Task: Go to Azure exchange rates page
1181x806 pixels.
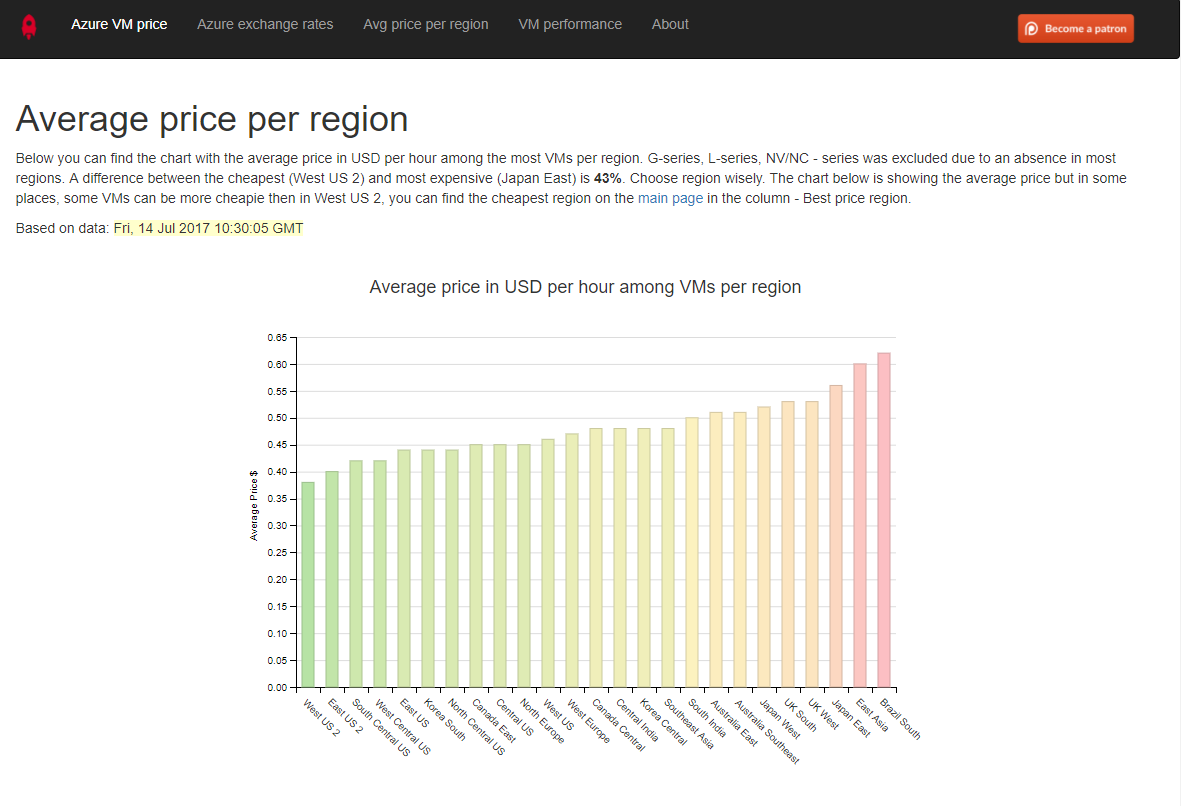Action: coord(265,24)
